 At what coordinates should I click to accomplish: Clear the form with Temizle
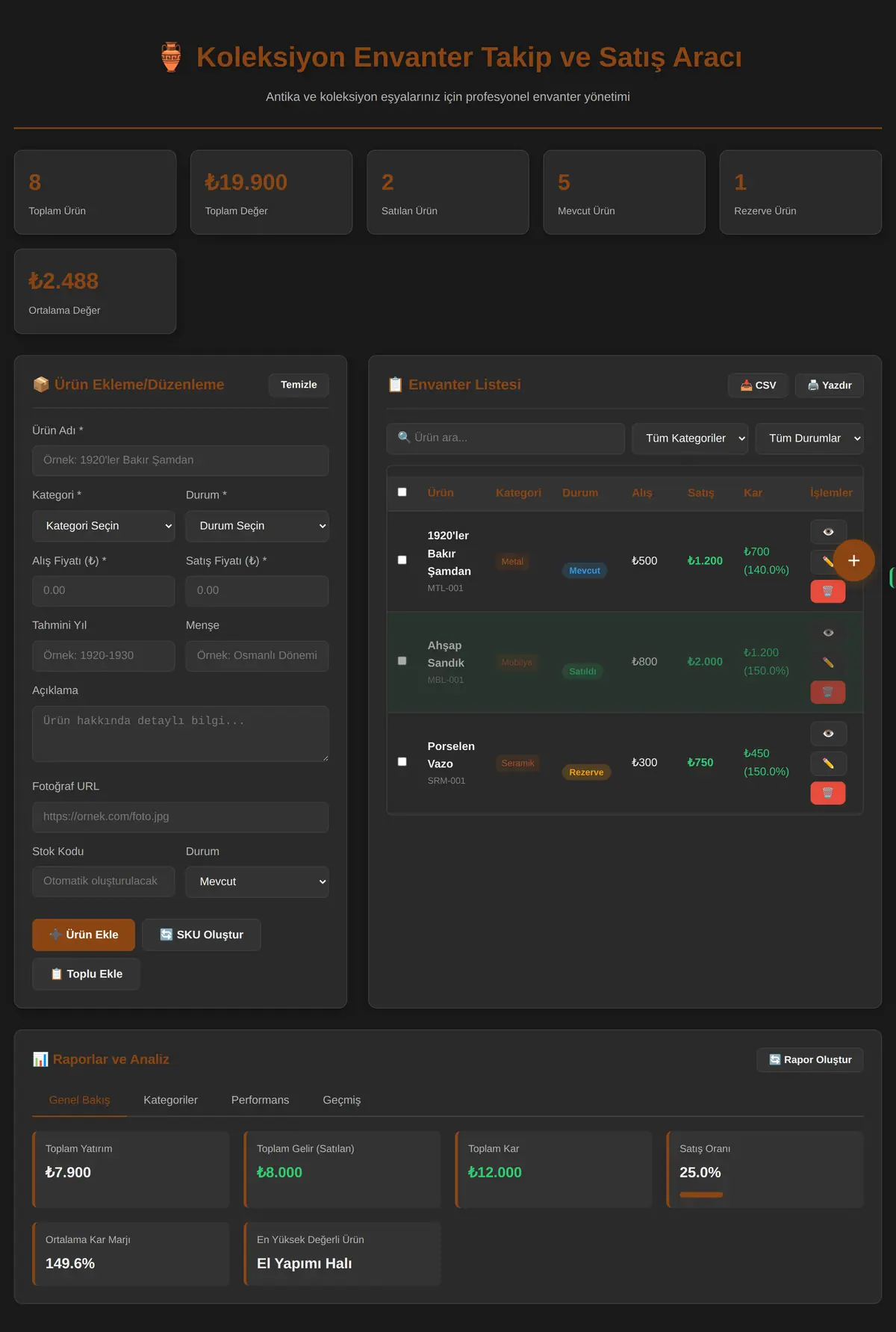[299, 385]
